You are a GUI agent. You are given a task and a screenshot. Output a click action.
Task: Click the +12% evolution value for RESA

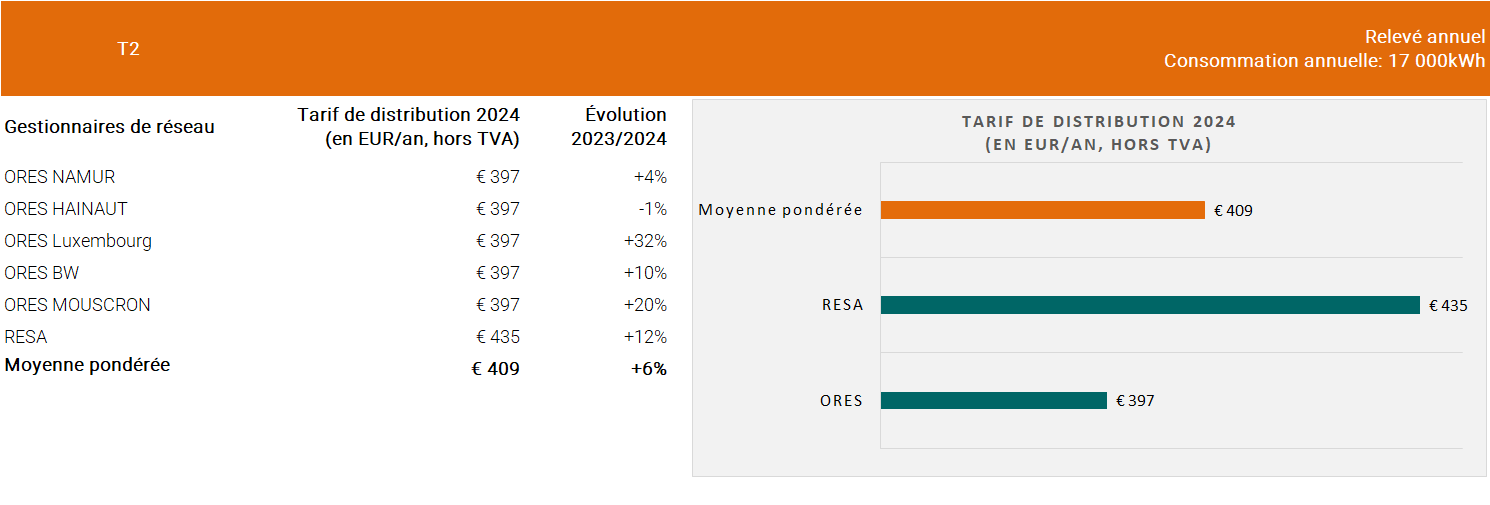point(645,337)
